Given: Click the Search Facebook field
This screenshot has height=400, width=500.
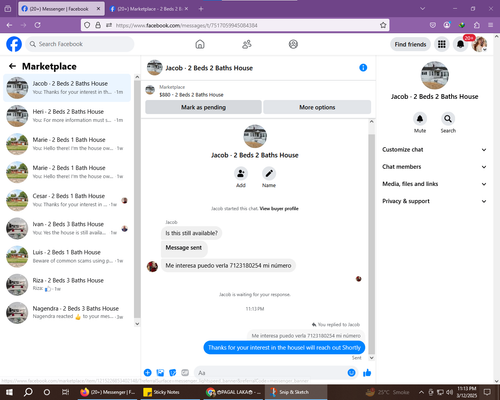Looking at the screenshot, I should pos(80,44).
